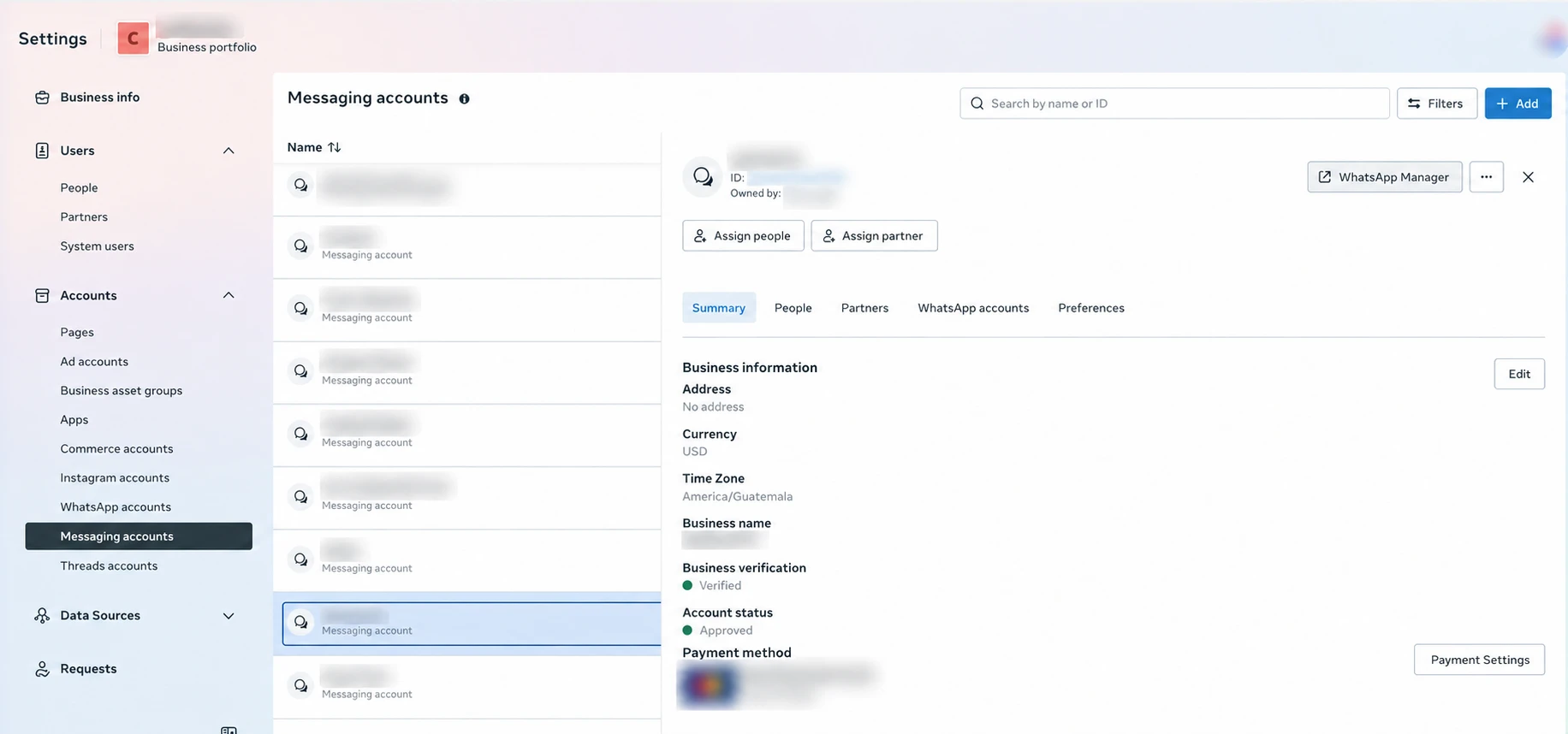Screen dimensions: 1568x734
Task: Add a new messaging account
Action: [1518, 104]
